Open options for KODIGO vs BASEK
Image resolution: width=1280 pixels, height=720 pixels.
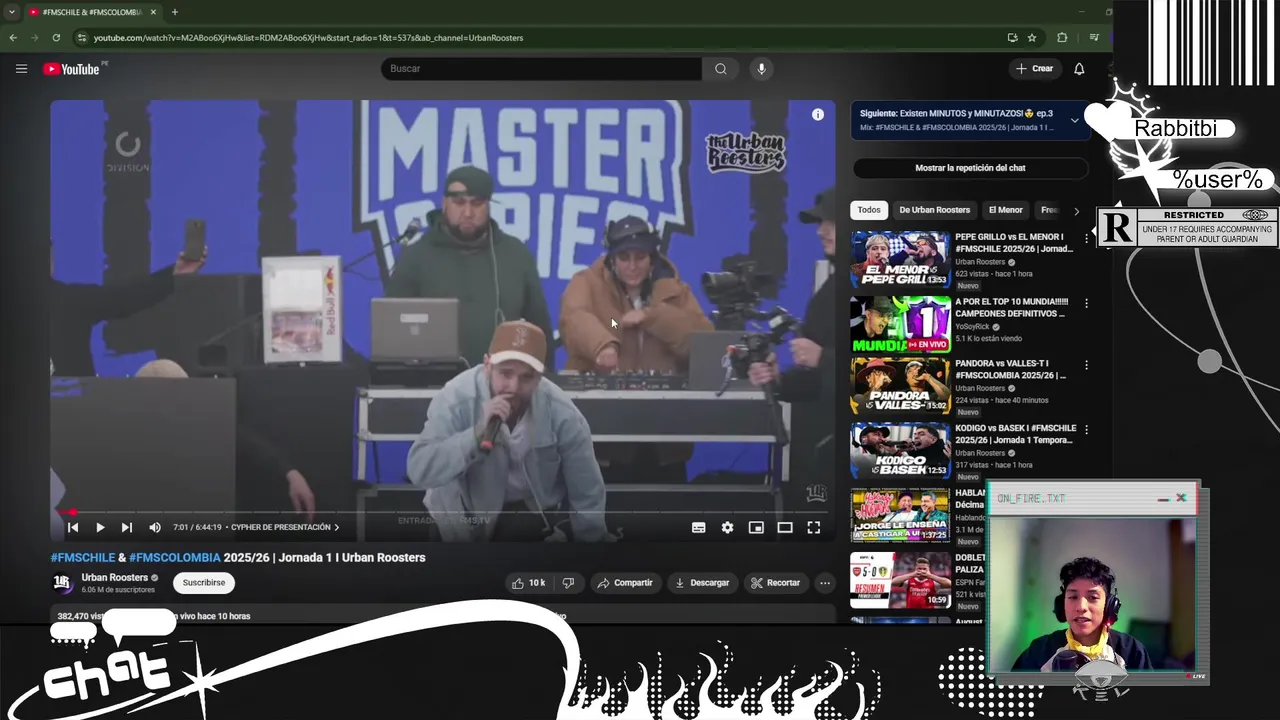[x=1086, y=430]
